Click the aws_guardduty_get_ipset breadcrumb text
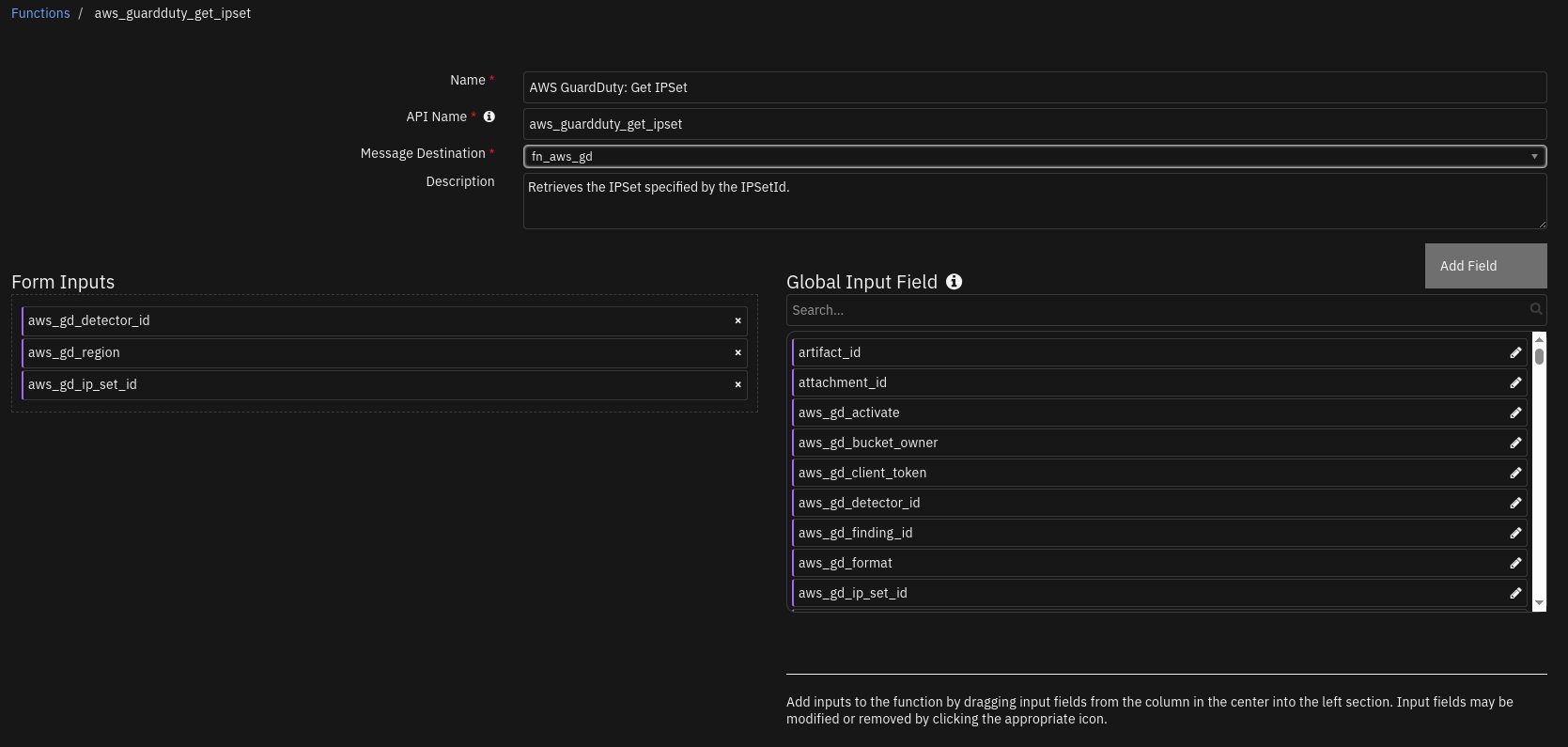Screen dimensions: 1568x747 [x=172, y=13]
